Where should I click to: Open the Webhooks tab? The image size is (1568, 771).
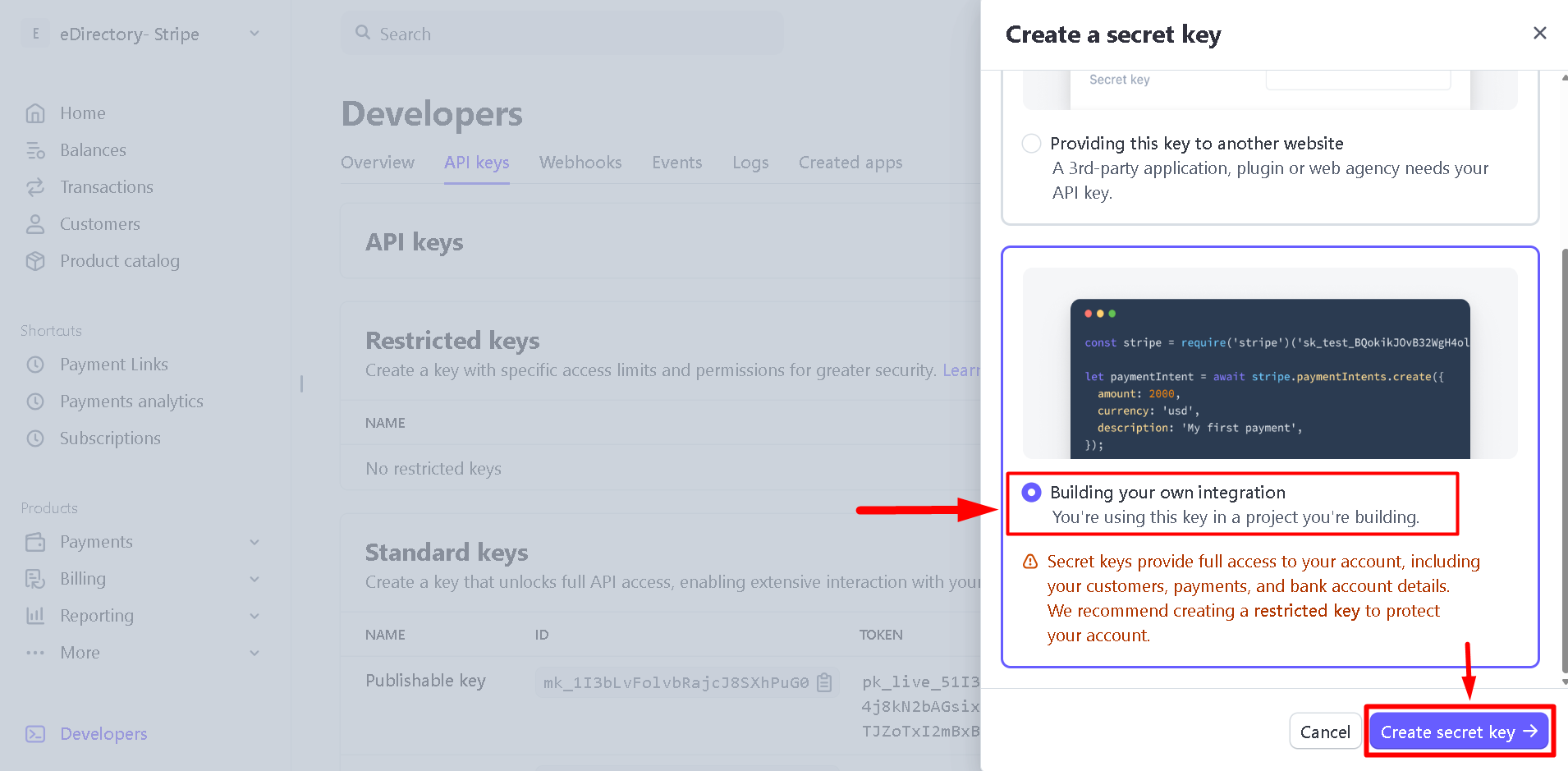[x=580, y=163]
